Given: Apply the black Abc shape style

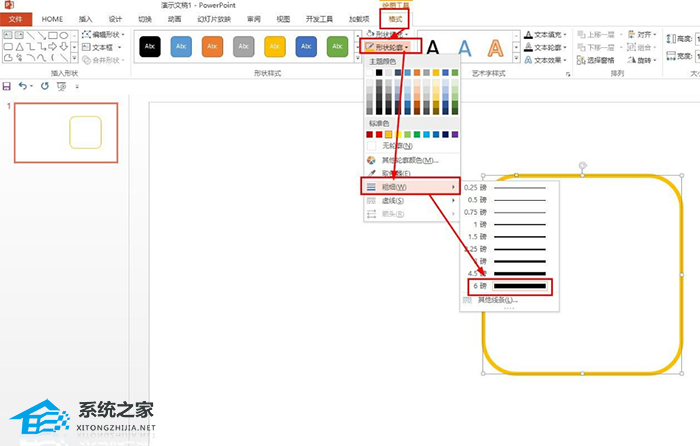Looking at the screenshot, I should (x=150, y=46).
